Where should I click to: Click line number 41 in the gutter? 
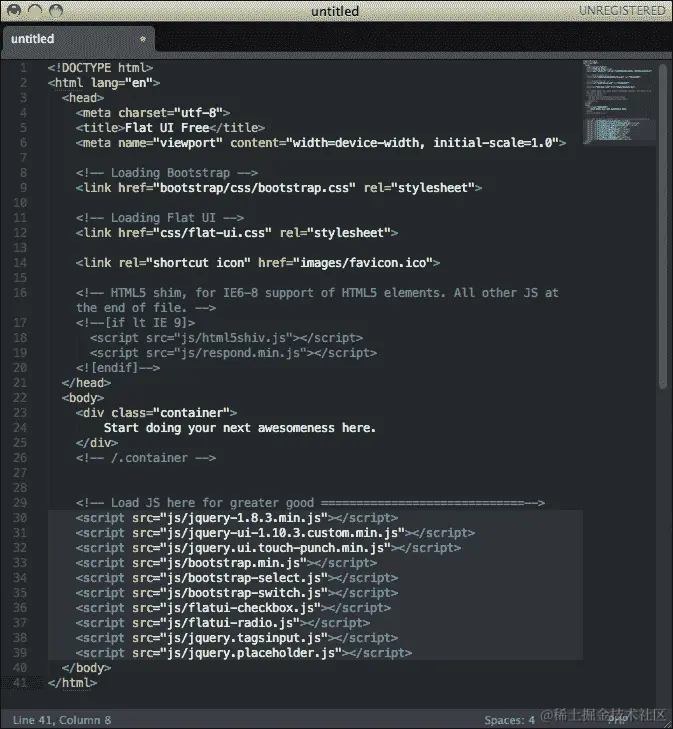pyautogui.click(x=20, y=683)
